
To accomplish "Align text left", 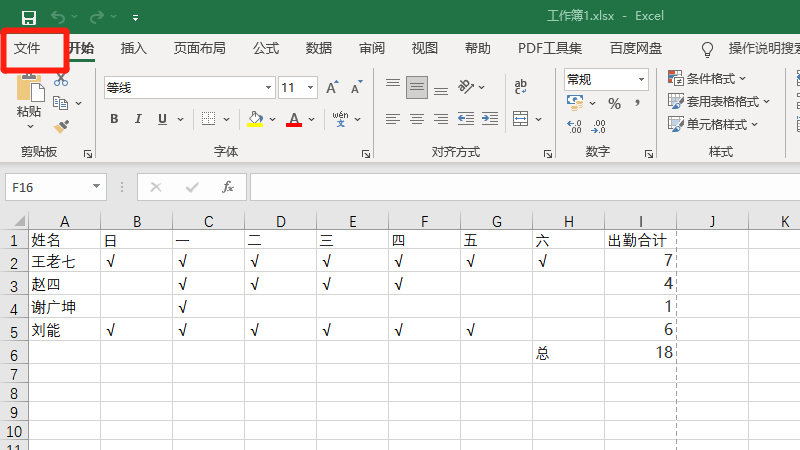I will coord(392,119).
